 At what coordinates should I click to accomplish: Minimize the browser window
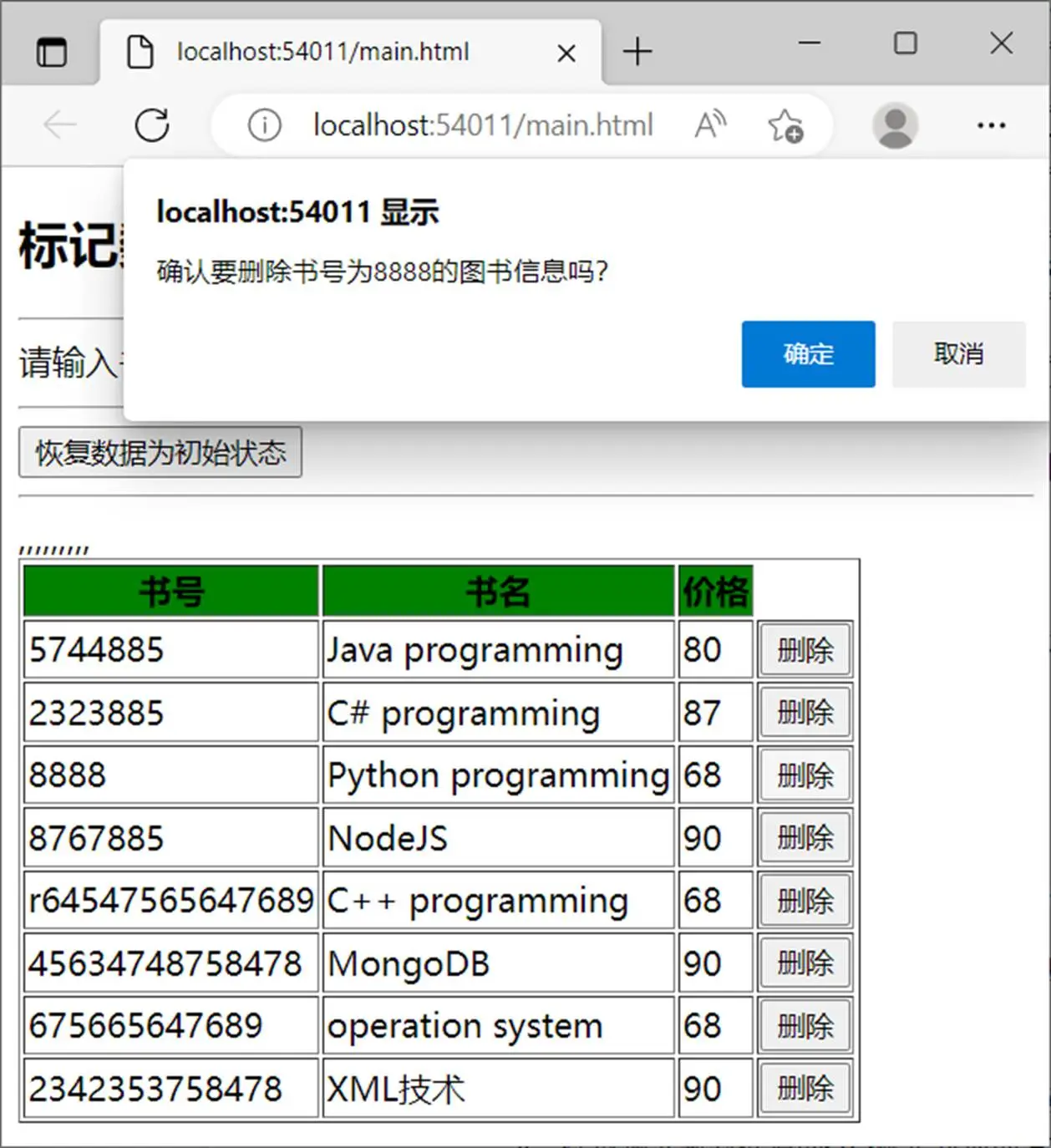(810, 43)
